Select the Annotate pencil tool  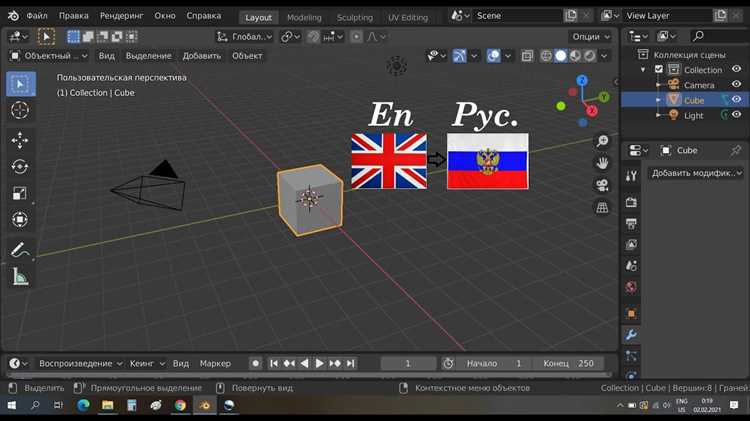point(20,250)
